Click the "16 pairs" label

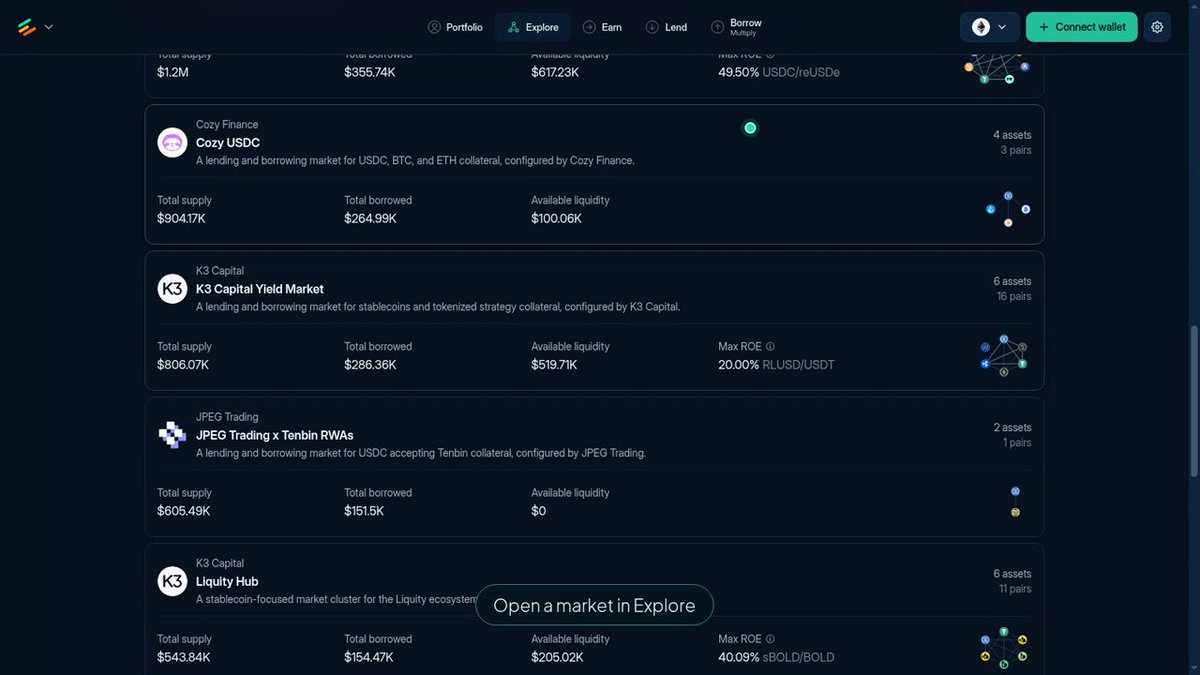point(1013,296)
